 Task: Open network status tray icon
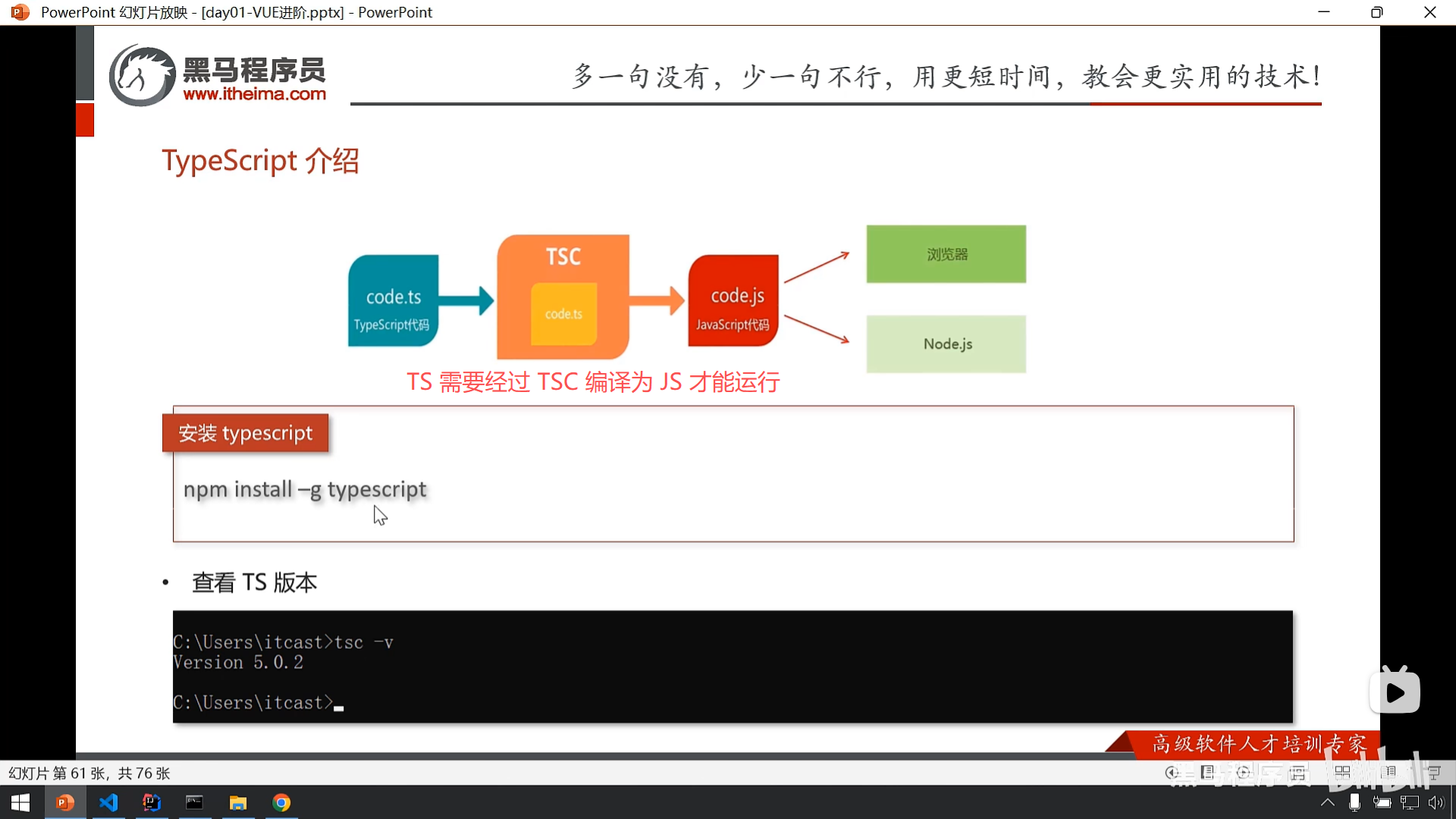(1409, 802)
